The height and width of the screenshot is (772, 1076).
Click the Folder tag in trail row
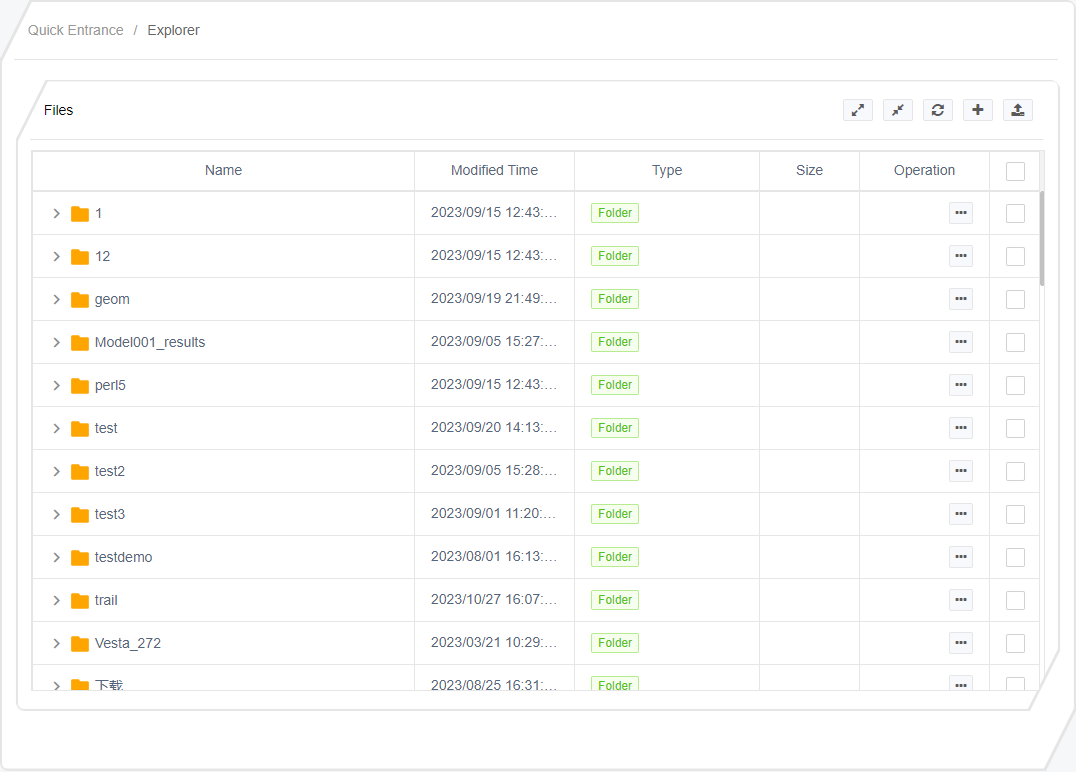tap(615, 600)
